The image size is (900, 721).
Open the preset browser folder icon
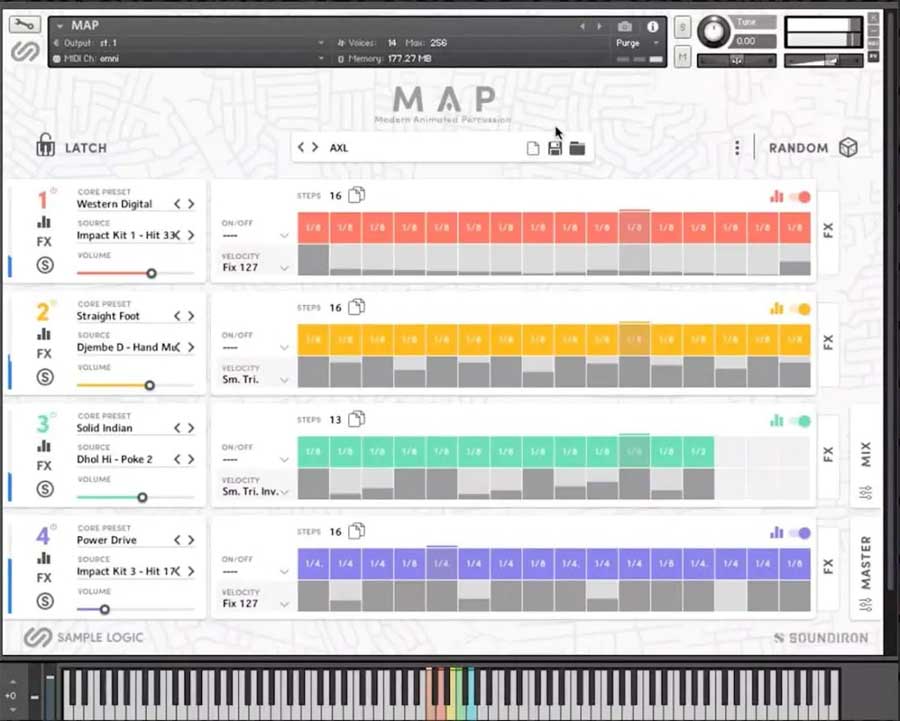pos(577,149)
